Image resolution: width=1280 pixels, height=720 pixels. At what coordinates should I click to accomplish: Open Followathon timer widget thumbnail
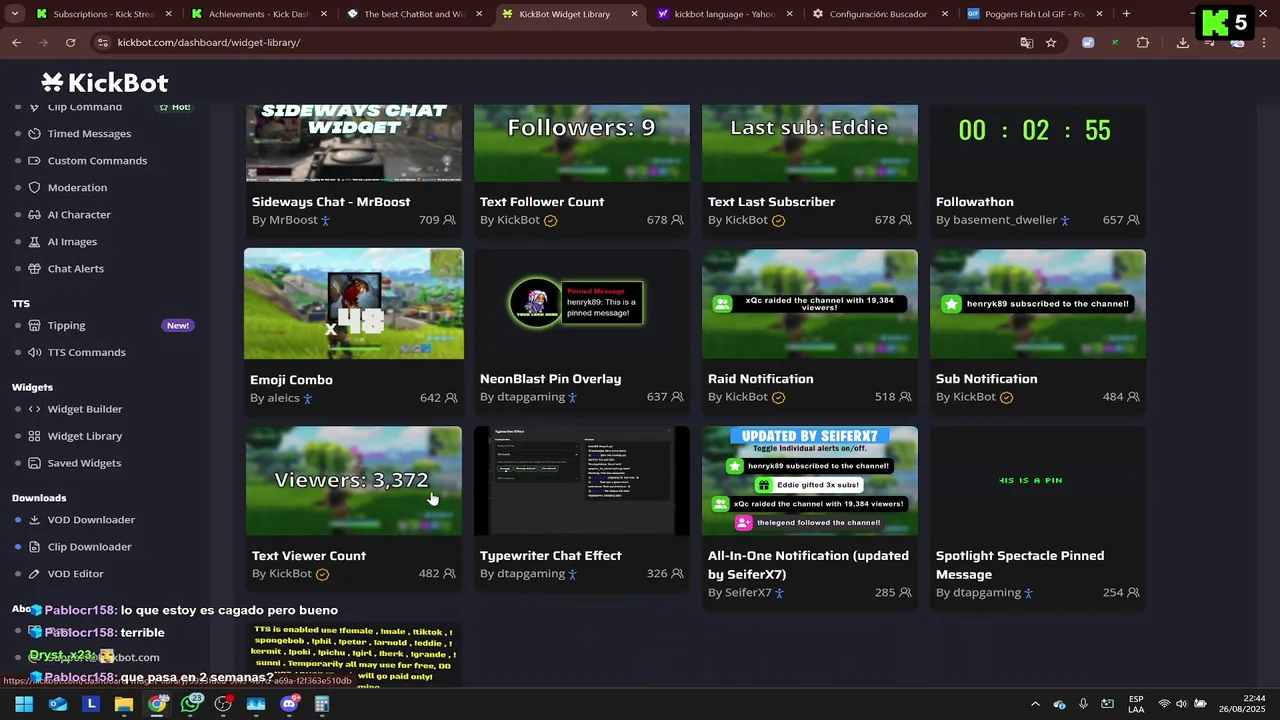click(x=1038, y=143)
